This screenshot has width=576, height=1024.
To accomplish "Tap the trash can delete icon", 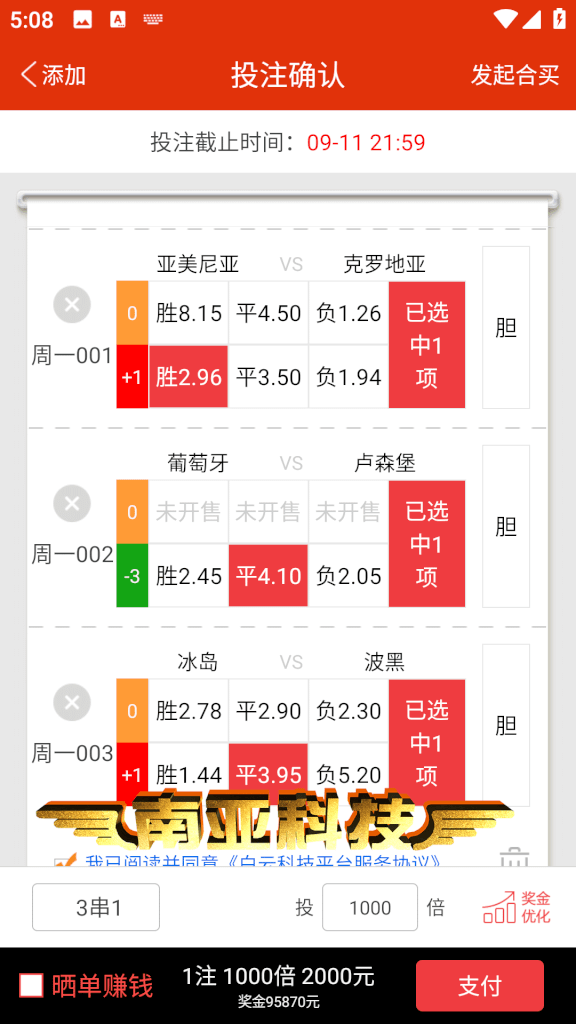I will pyautogui.click(x=514, y=857).
